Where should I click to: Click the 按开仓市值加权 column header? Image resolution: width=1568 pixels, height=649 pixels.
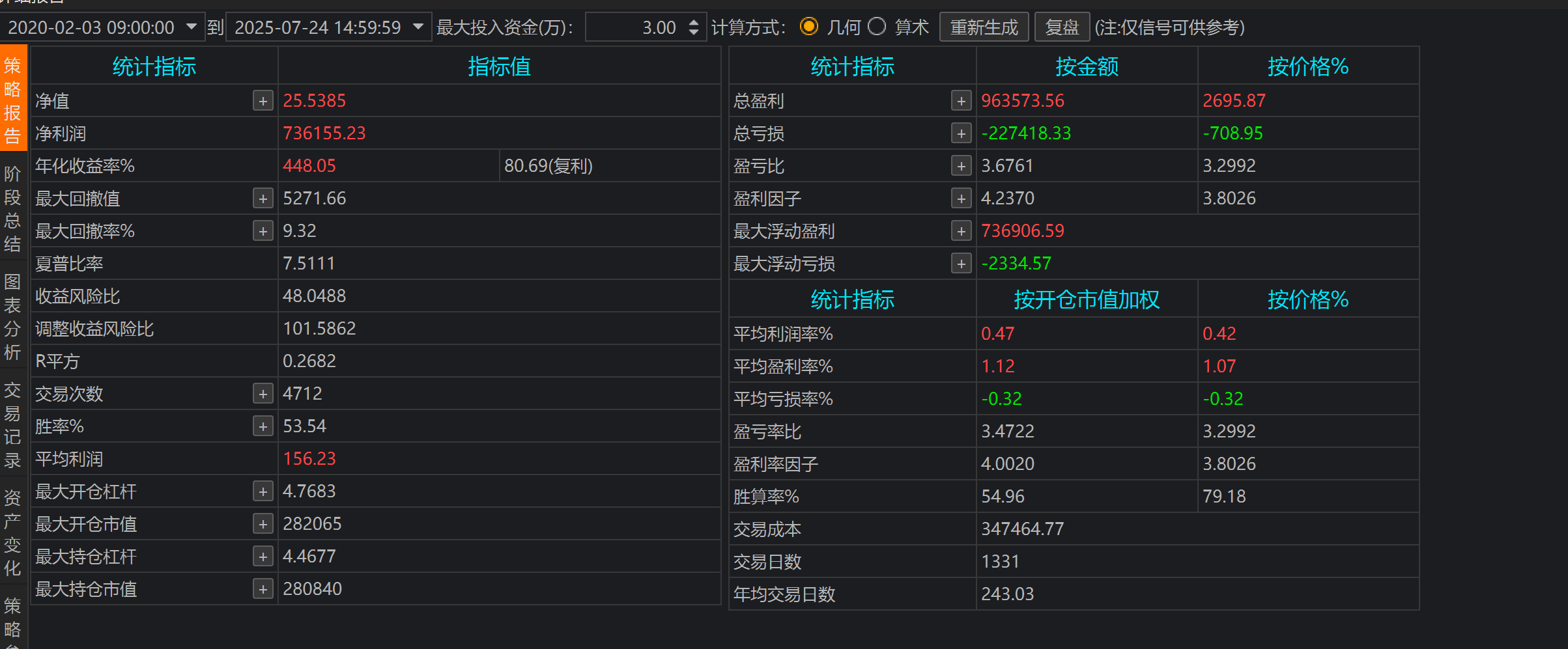point(1087,299)
